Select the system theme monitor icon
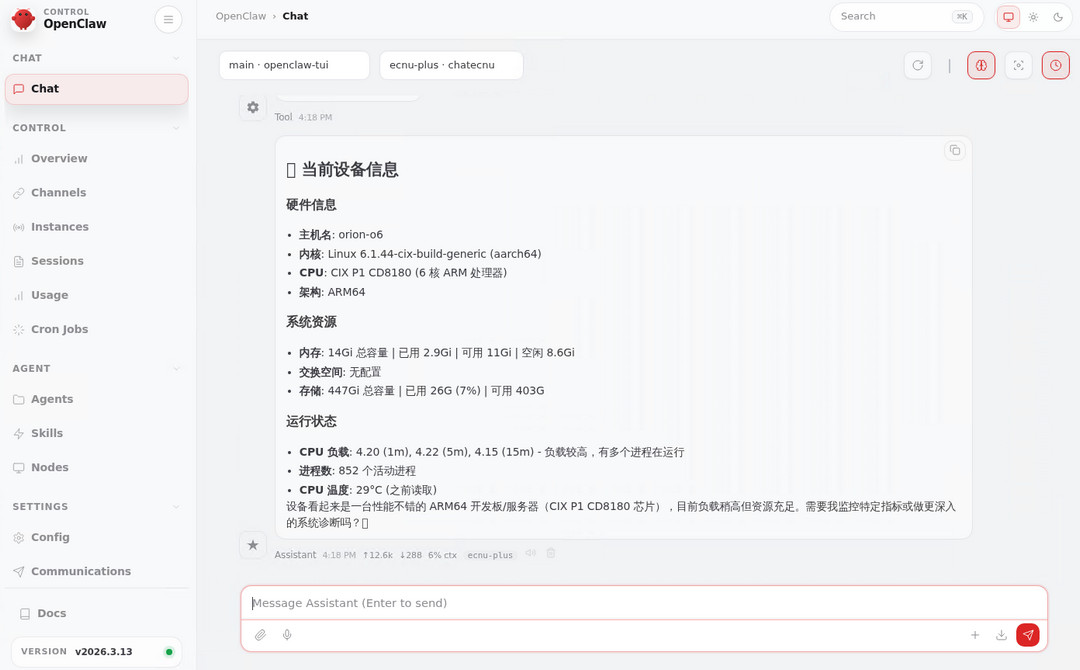 coord(1008,17)
